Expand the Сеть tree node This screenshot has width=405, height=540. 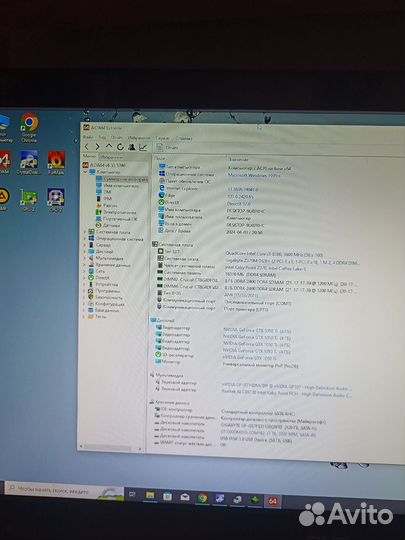85,271
